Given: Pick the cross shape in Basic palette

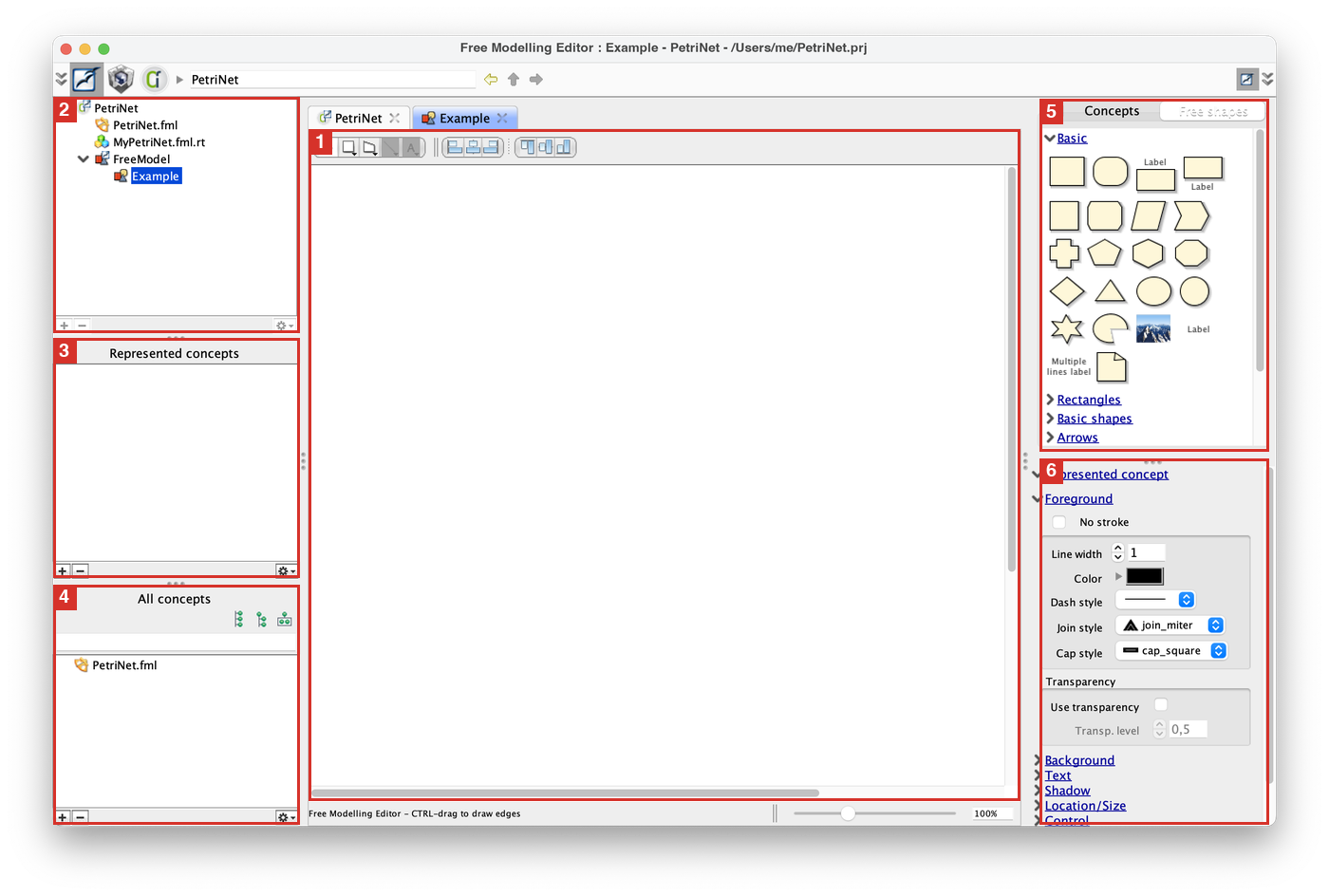Looking at the screenshot, I should [1064, 253].
